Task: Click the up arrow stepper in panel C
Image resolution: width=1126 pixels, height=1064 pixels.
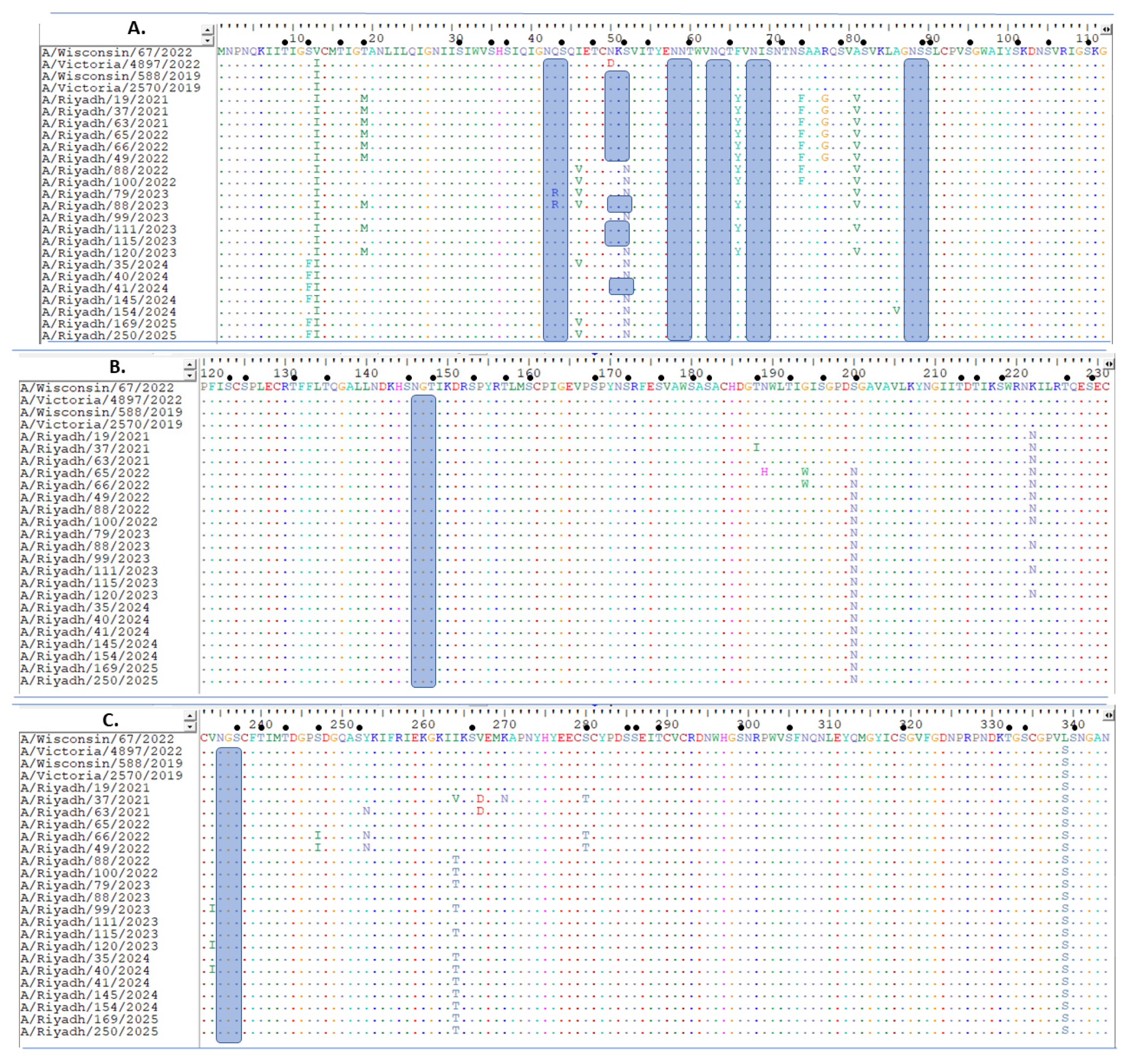Action: [x=191, y=717]
